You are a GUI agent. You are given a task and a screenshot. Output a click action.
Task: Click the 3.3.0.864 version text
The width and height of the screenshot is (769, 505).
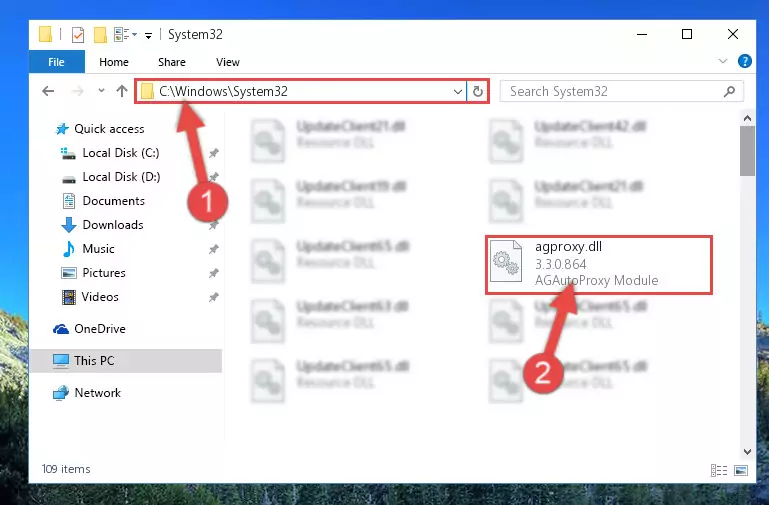pos(561,265)
